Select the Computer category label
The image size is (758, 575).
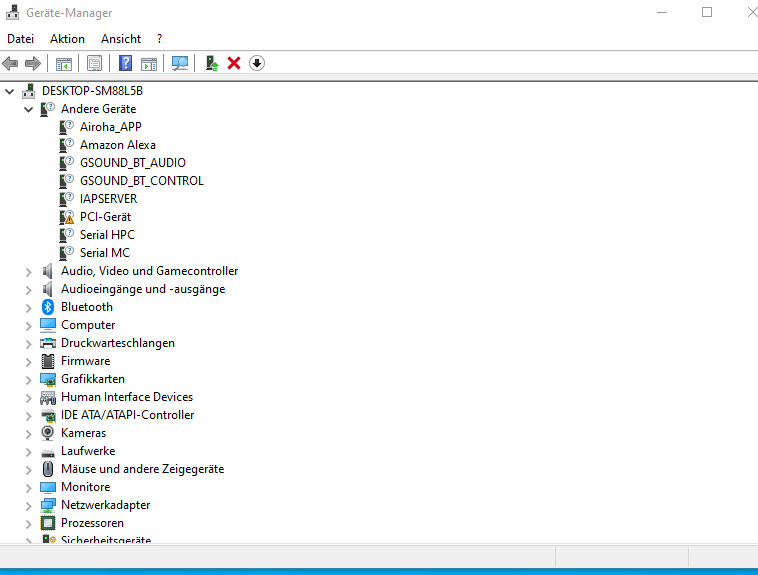click(x=88, y=325)
